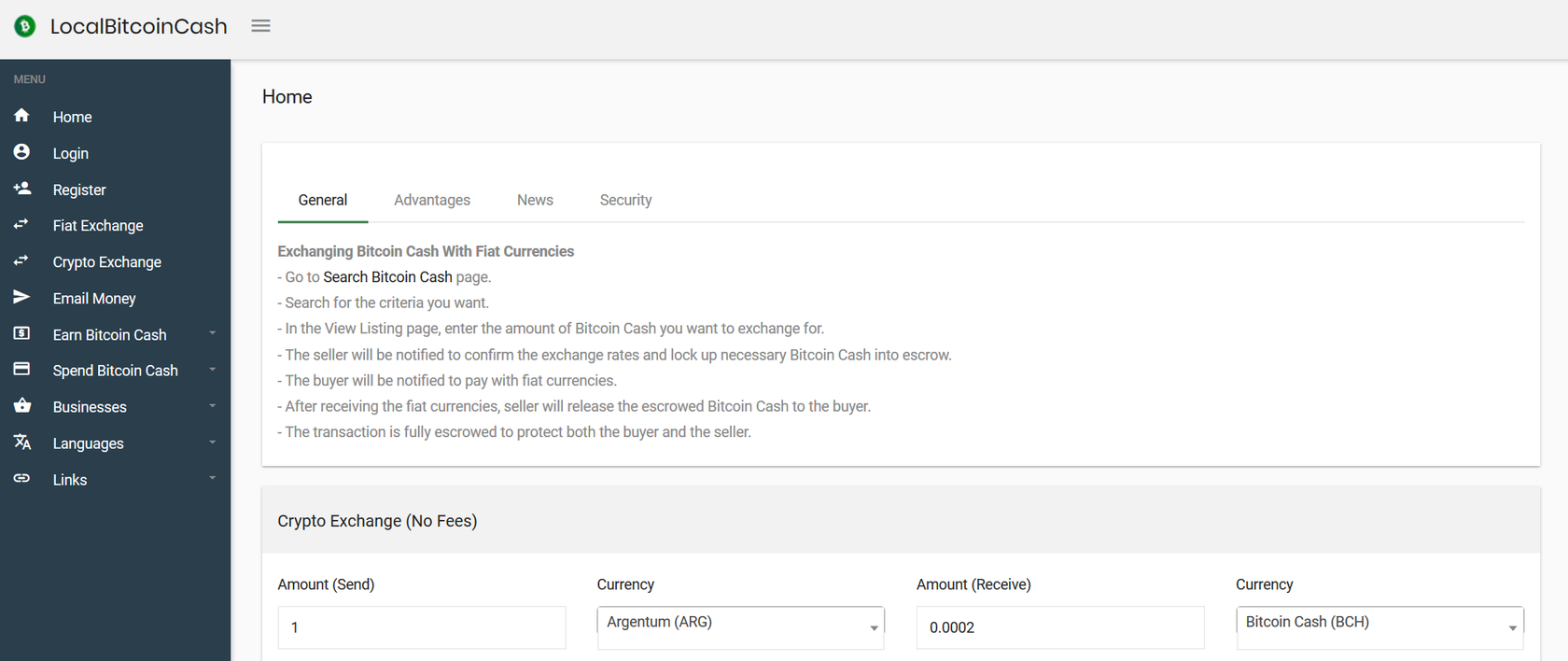Switch to the Advantages tab
This screenshot has width=1568, height=661.
[432, 201]
